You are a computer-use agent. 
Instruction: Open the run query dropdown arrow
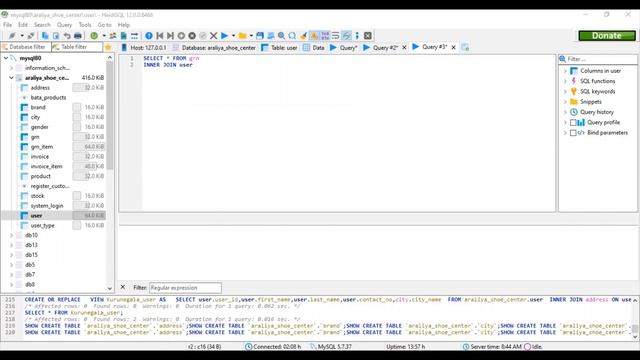click(x=233, y=36)
